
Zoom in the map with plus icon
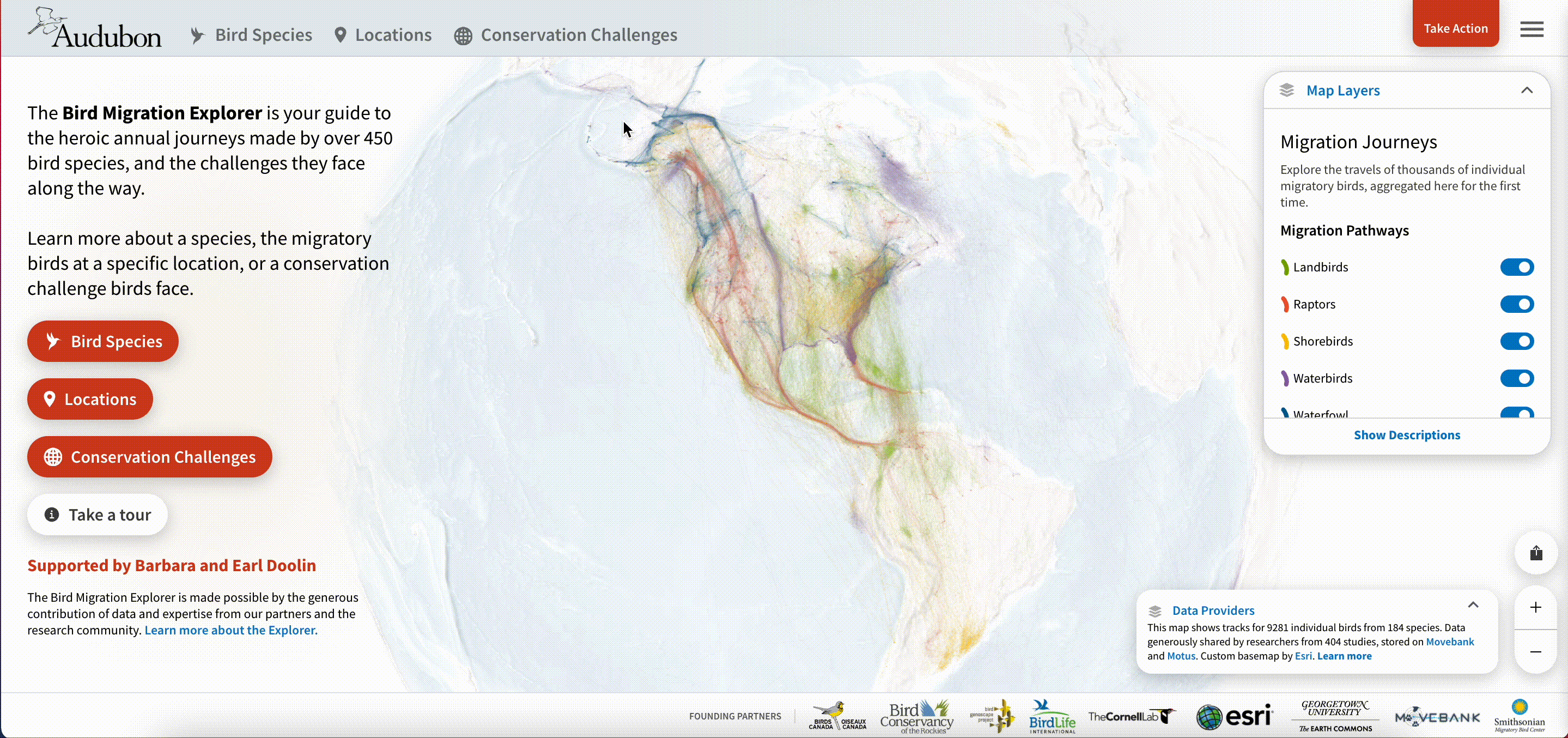(1536, 607)
